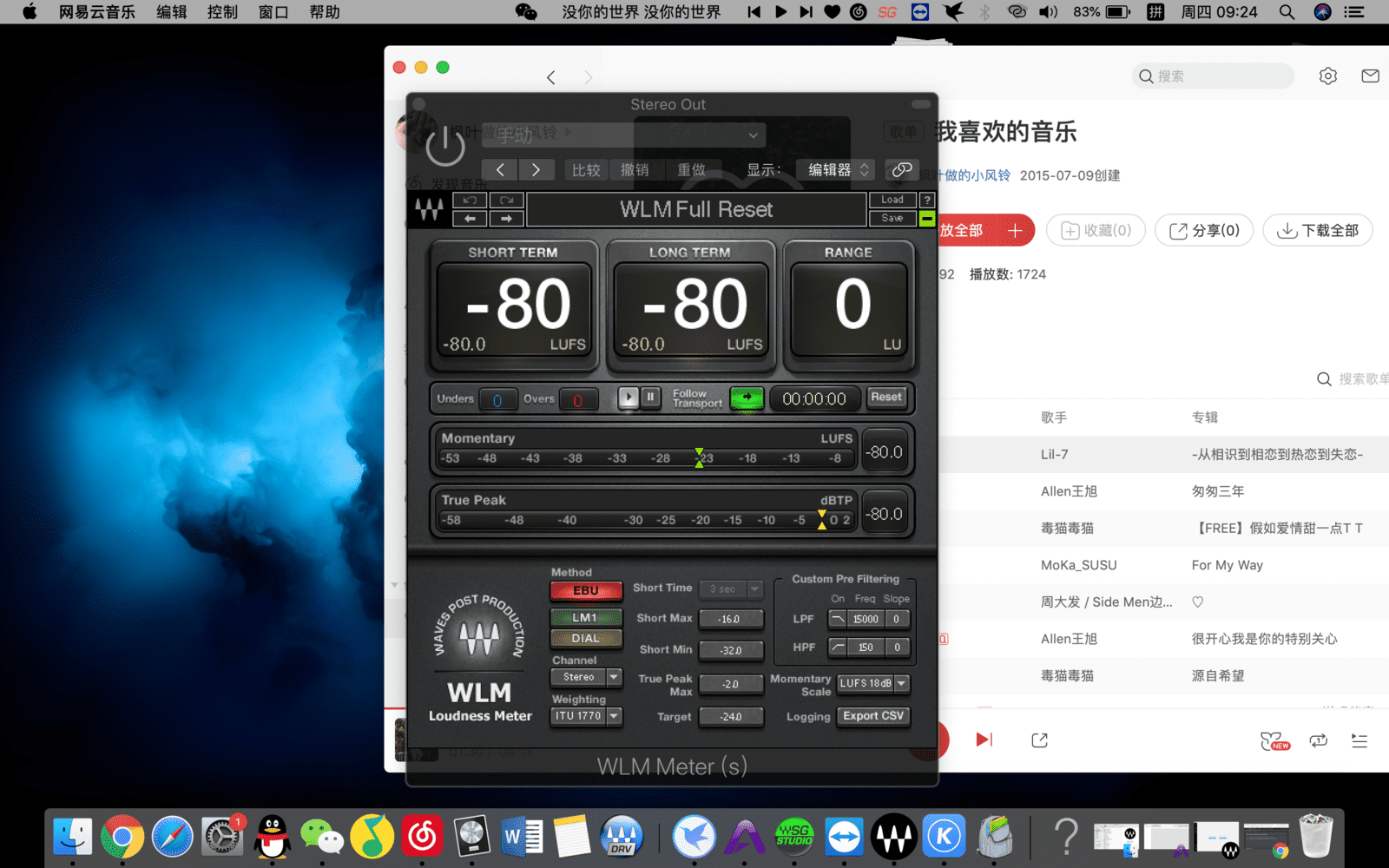Click the 分享(0) share button
This screenshot has width=1389, height=868.
(1204, 230)
